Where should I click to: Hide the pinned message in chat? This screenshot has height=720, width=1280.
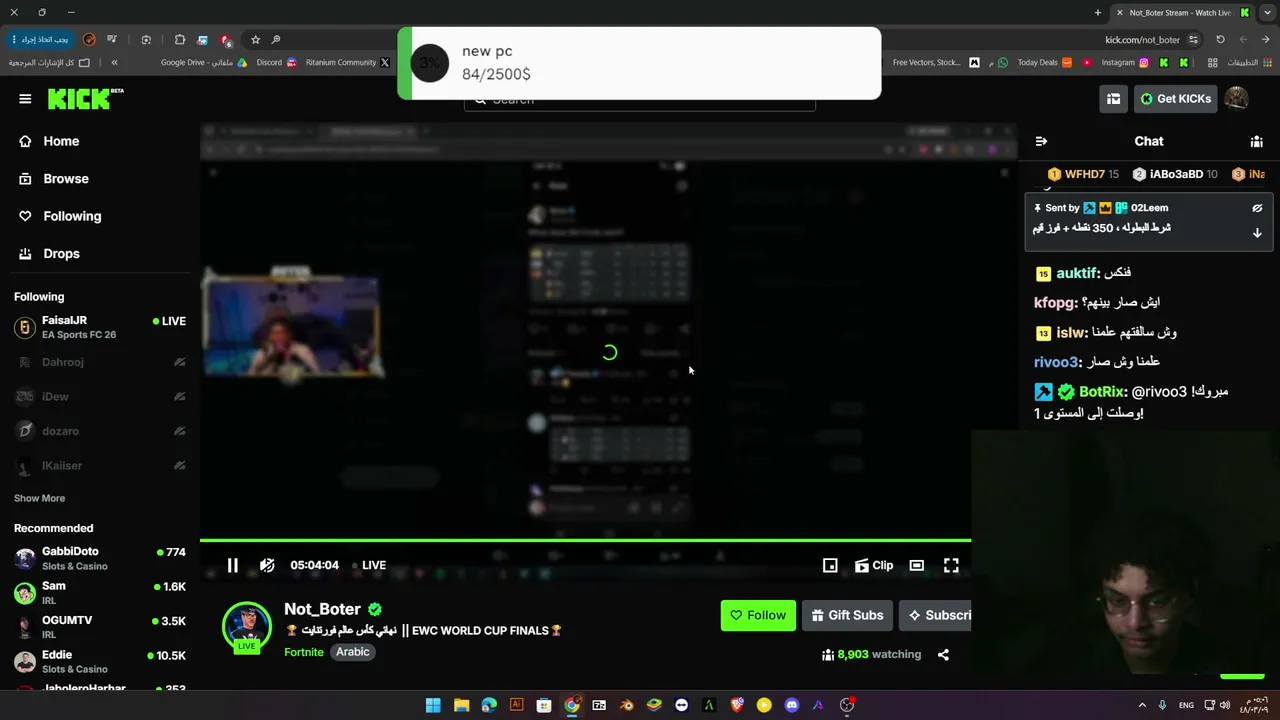(x=1257, y=208)
